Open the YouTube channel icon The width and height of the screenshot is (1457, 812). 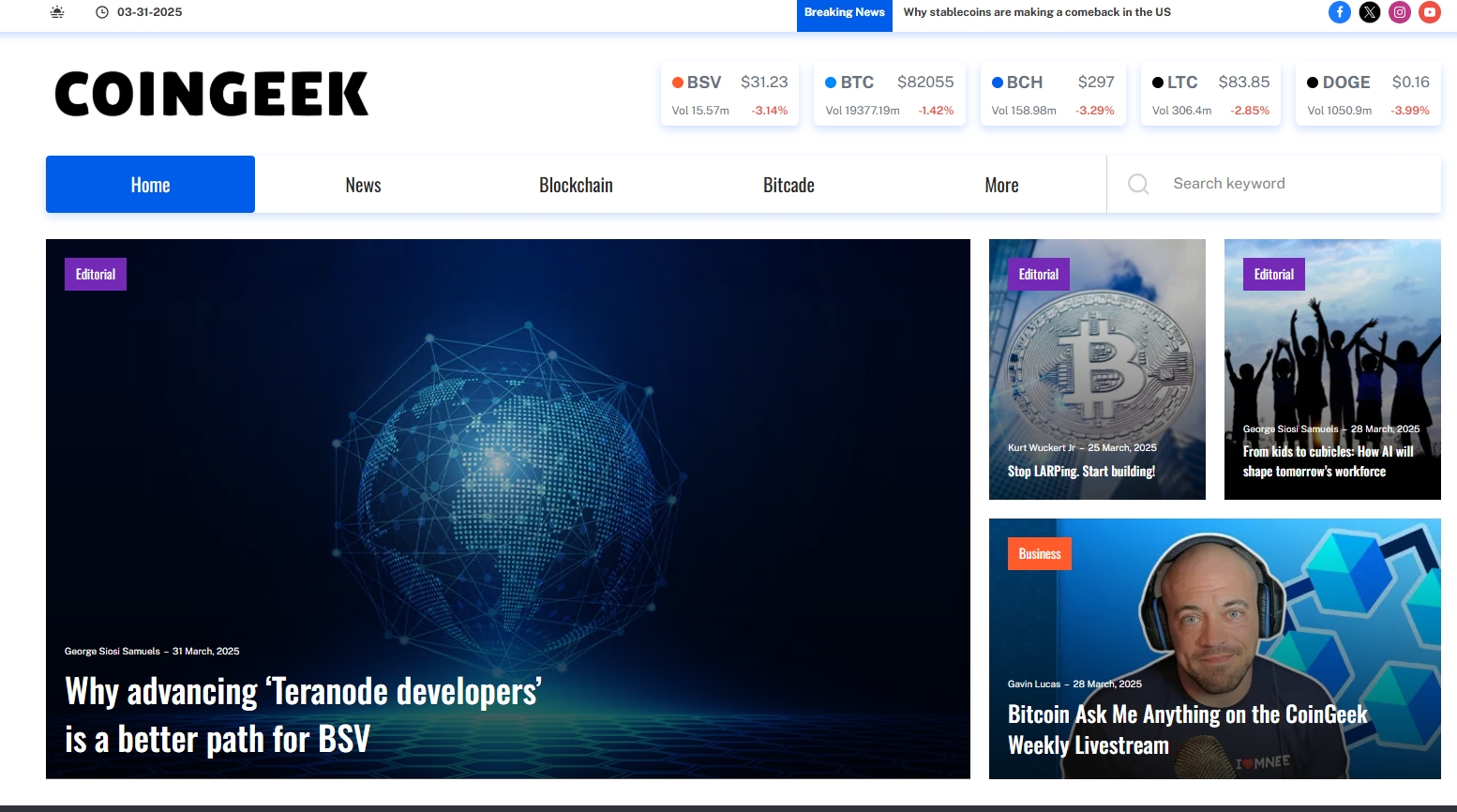[1429, 12]
